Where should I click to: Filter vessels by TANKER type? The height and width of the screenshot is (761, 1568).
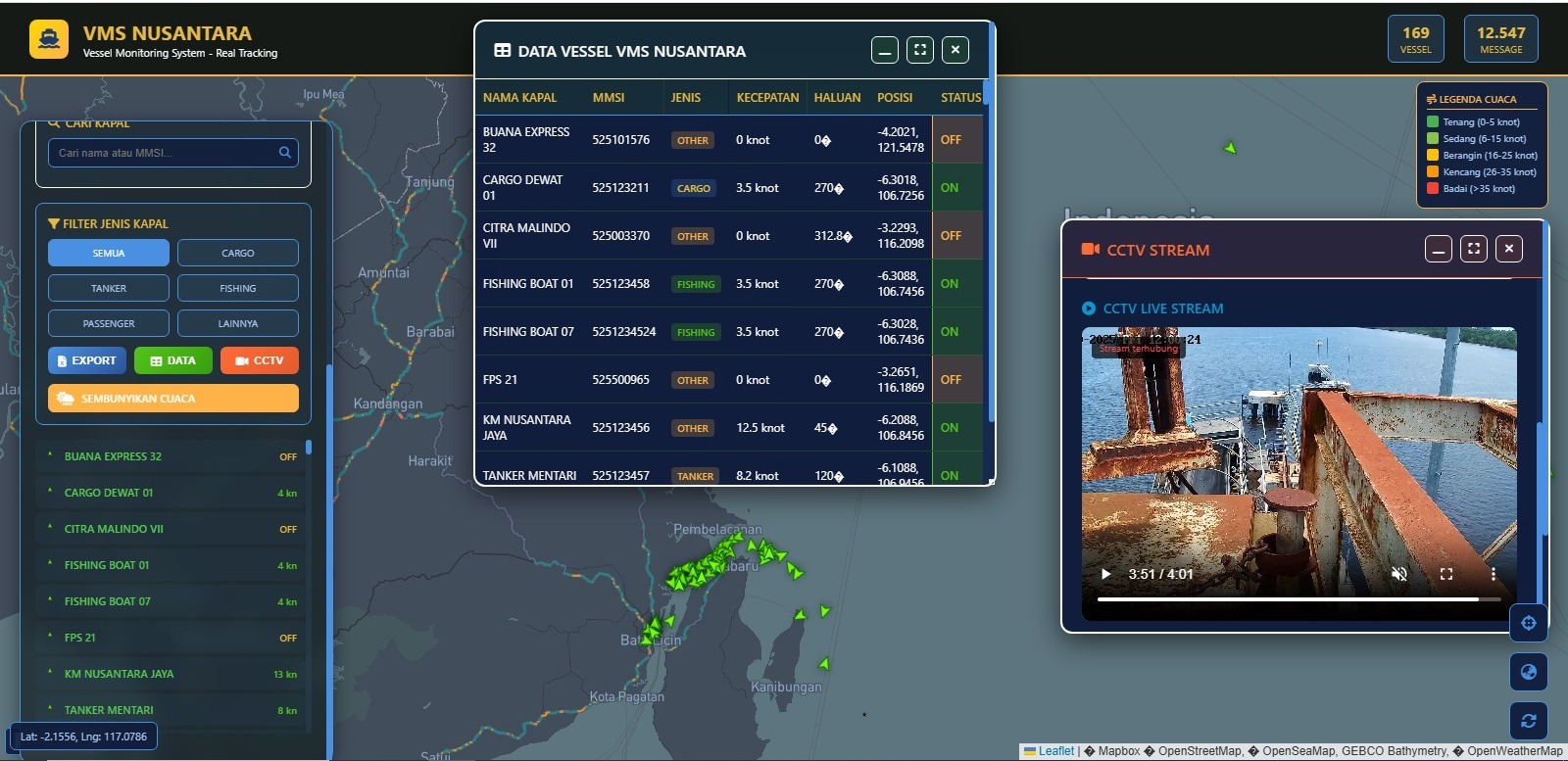(x=109, y=288)
